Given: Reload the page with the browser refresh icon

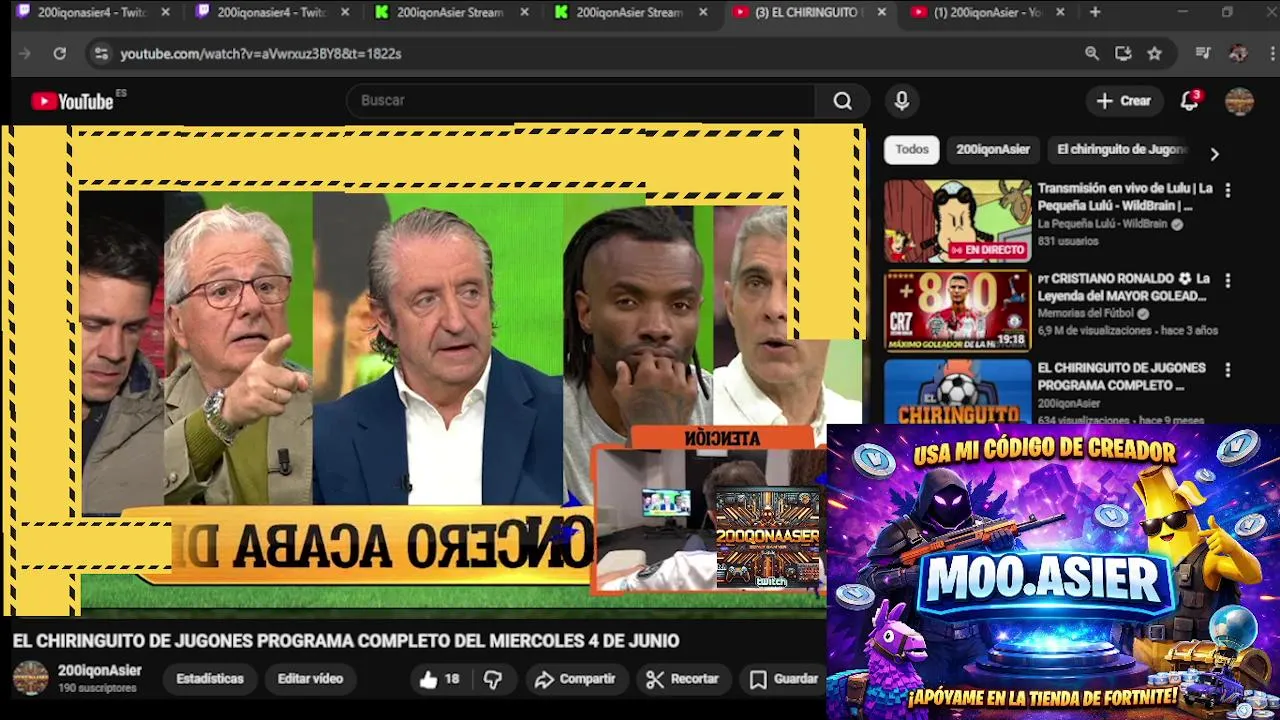Looking at the screenshot, I should pyautogui.click(x=59, y=54).
